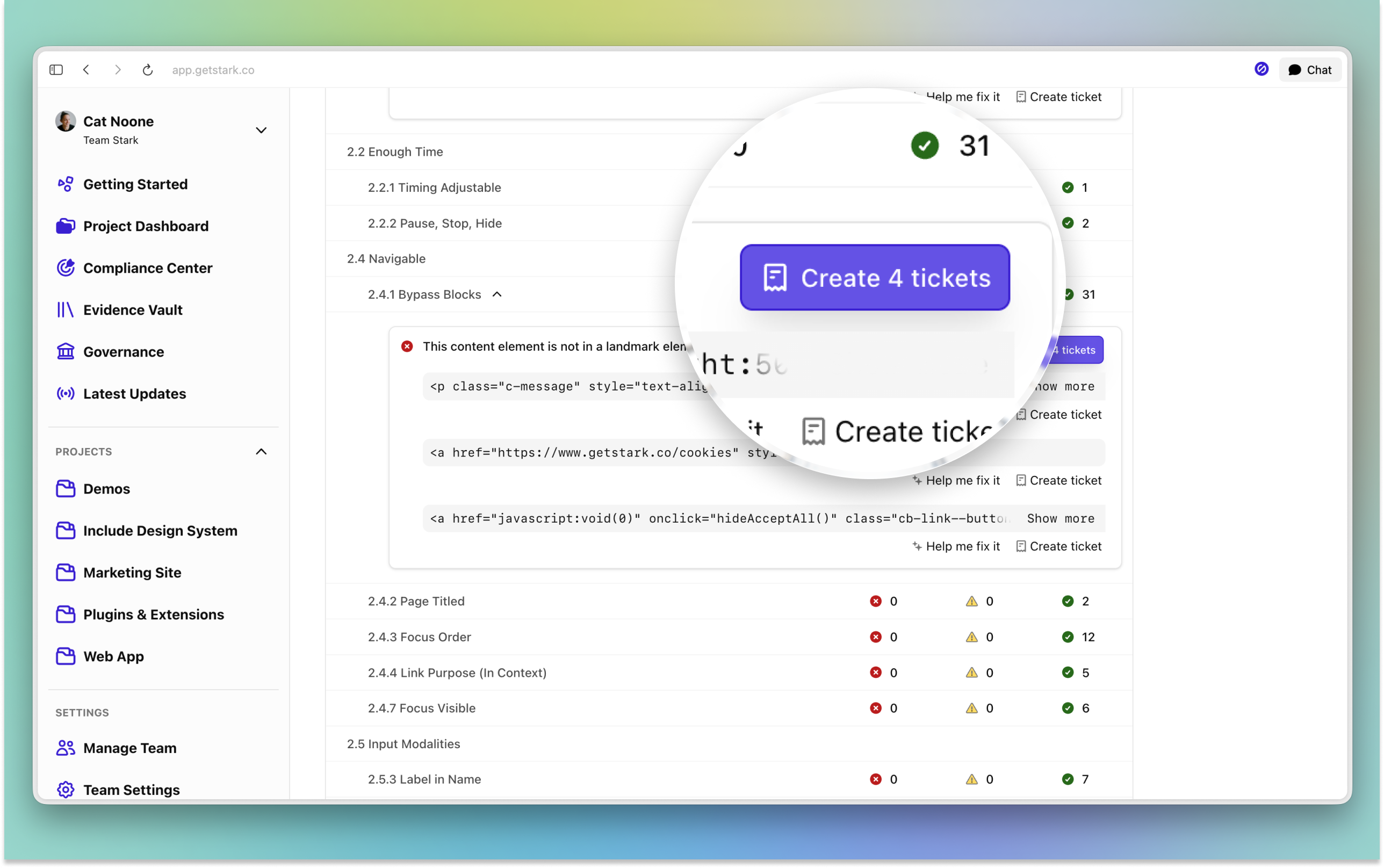
Task: Click Create ticket in the top card
Action: point(1058,97)
